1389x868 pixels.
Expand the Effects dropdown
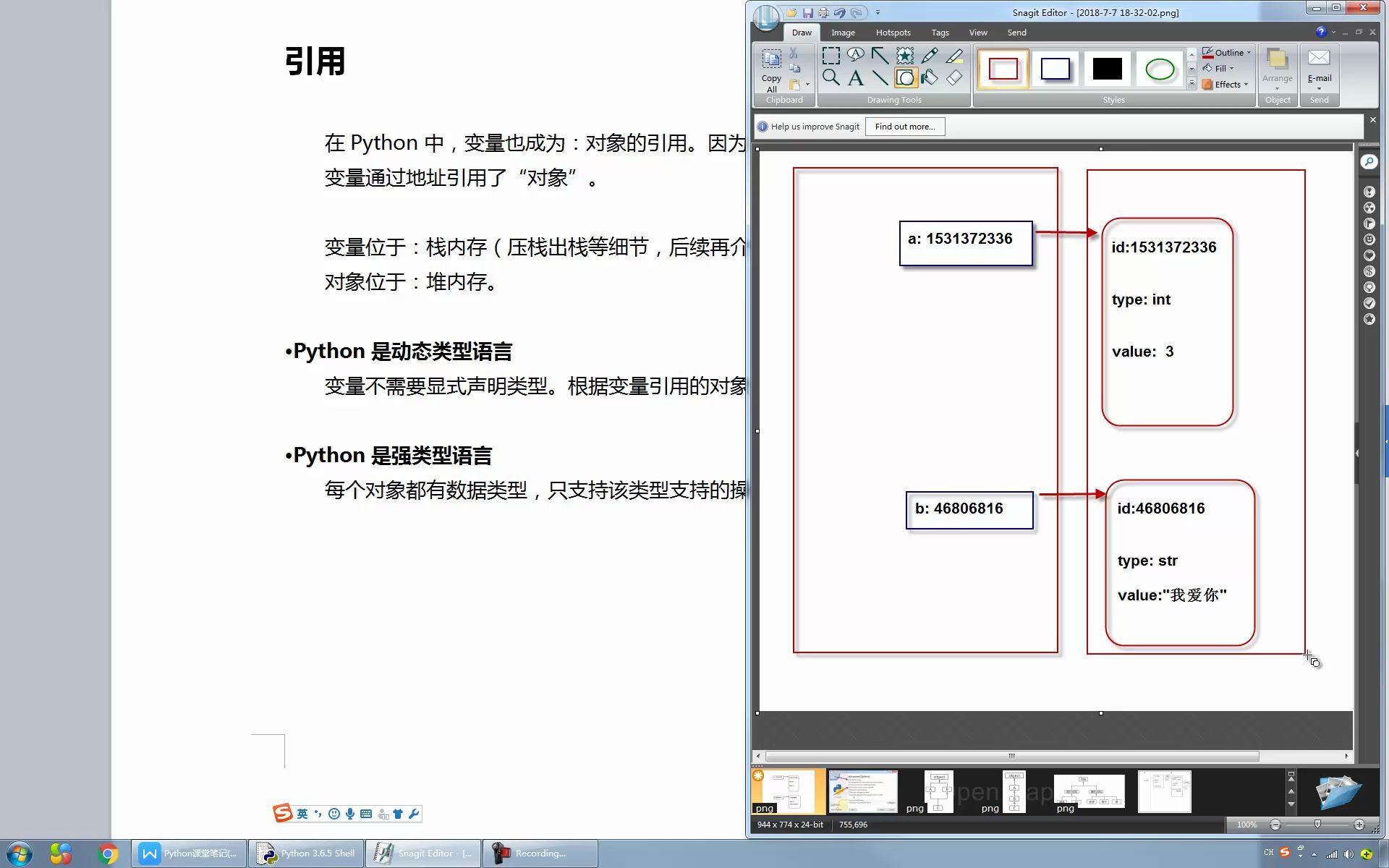point(1227,85)
